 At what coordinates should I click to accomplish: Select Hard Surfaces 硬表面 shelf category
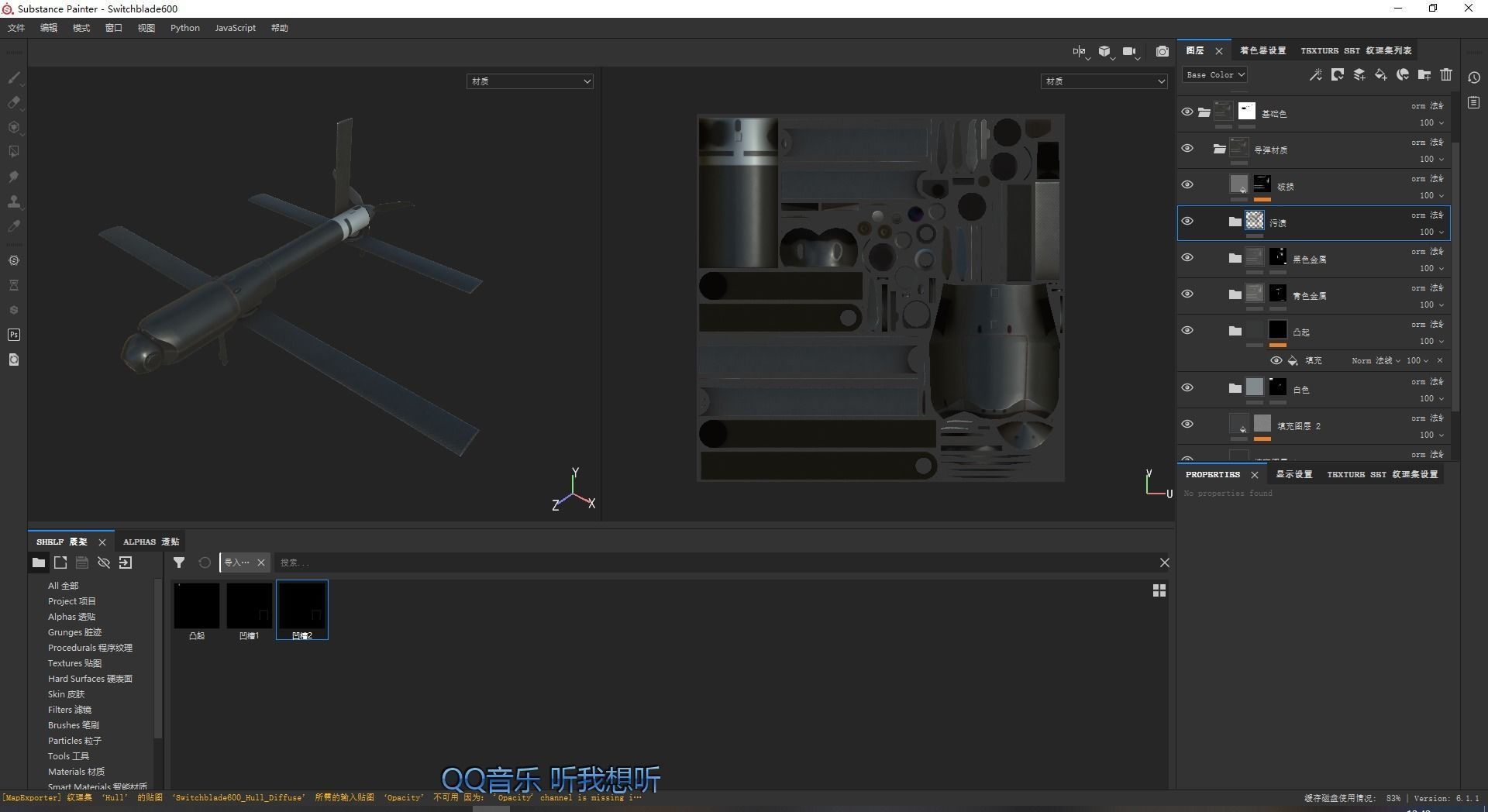(90, 679)
